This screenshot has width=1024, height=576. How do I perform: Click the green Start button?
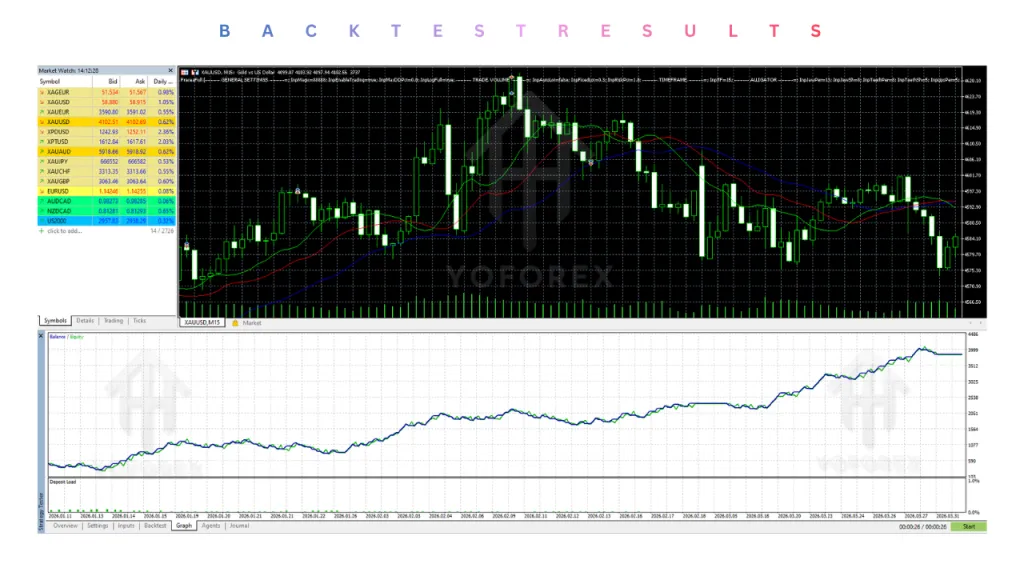coord(968,526)
